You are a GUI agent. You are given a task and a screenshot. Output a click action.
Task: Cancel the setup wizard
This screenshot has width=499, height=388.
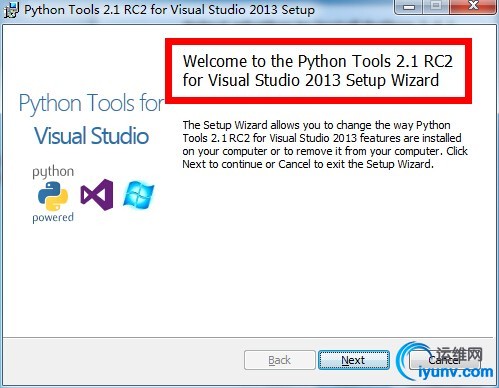(x=444, y=360)
